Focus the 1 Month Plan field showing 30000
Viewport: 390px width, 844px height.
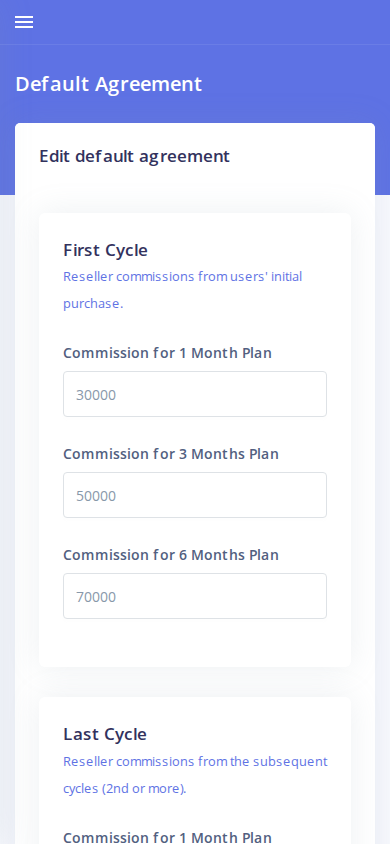[195, 394]
